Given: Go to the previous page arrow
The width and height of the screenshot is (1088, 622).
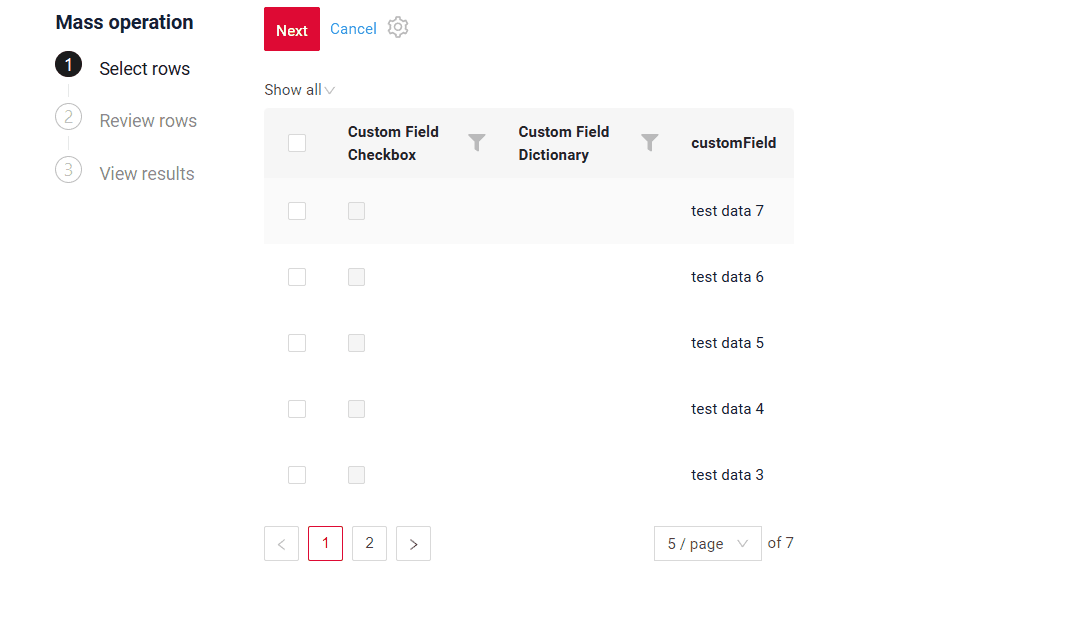Looking at the screenshot, I should (x=281, y=544).
